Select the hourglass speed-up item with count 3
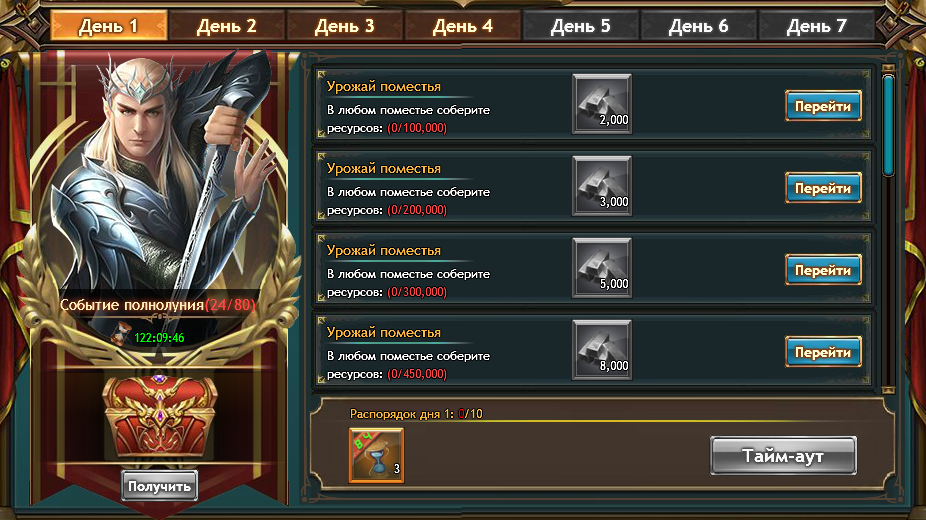 pos(376,455)
